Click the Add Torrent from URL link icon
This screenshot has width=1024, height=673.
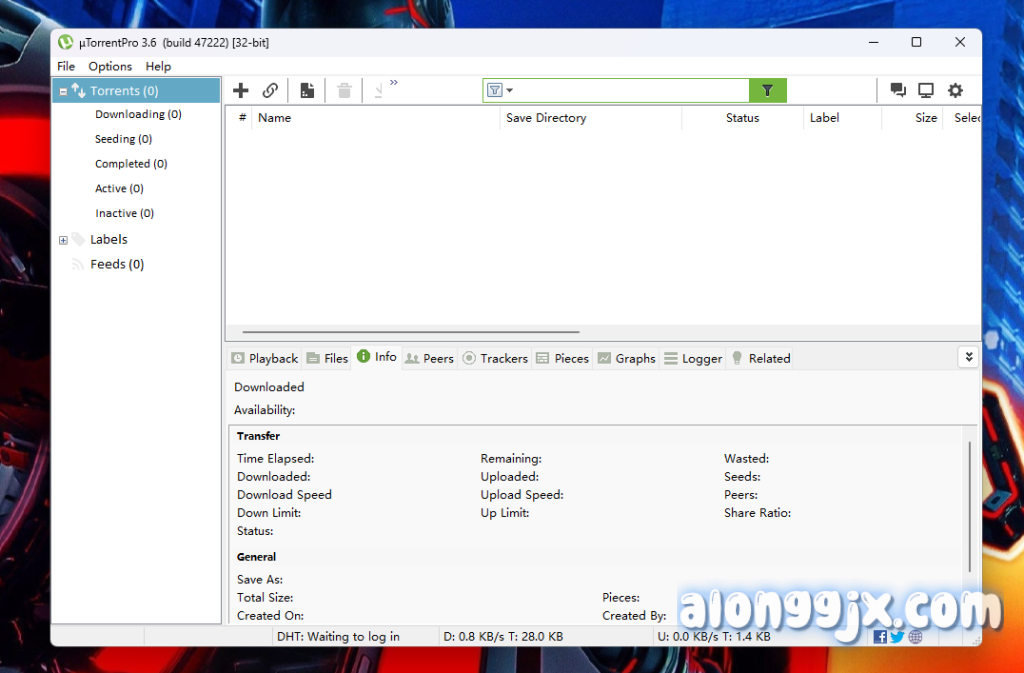[x=270, y=91]
